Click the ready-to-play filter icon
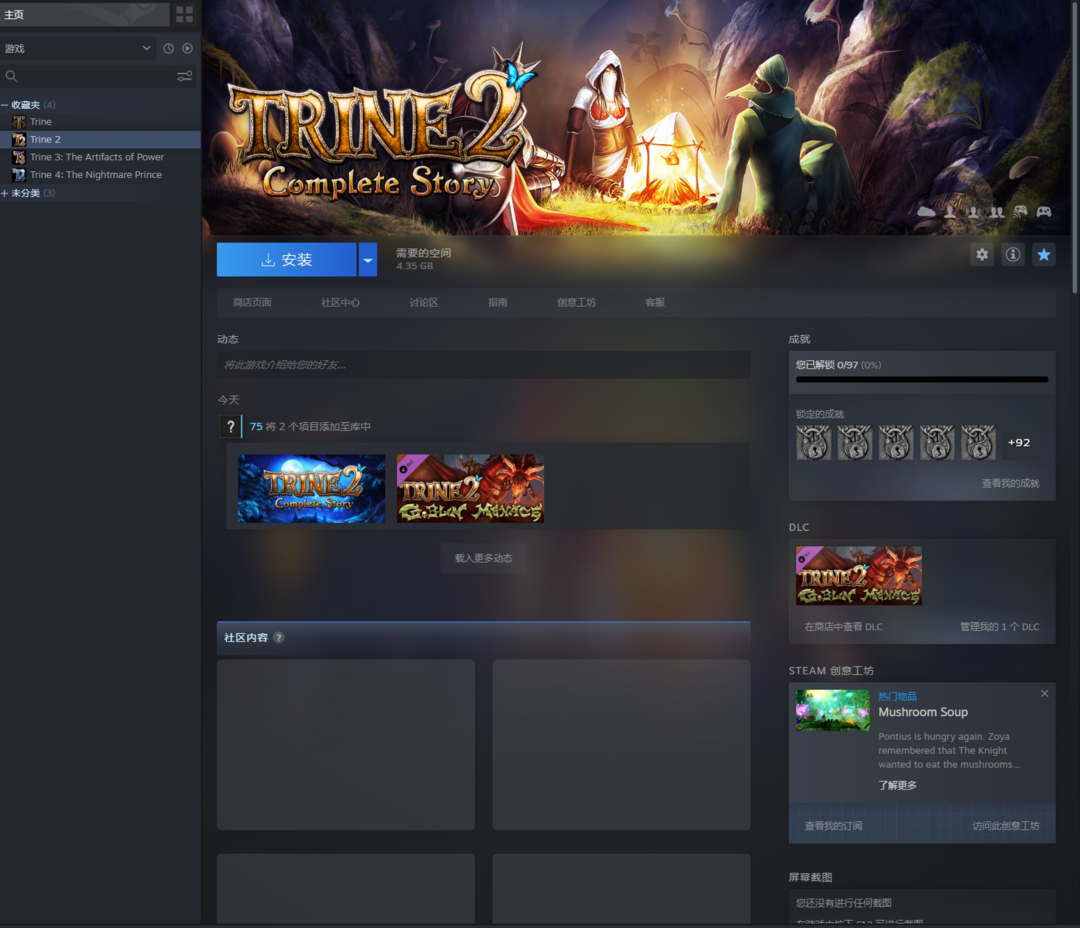This screenshot has width=1080, height=928. coord(187,48)
